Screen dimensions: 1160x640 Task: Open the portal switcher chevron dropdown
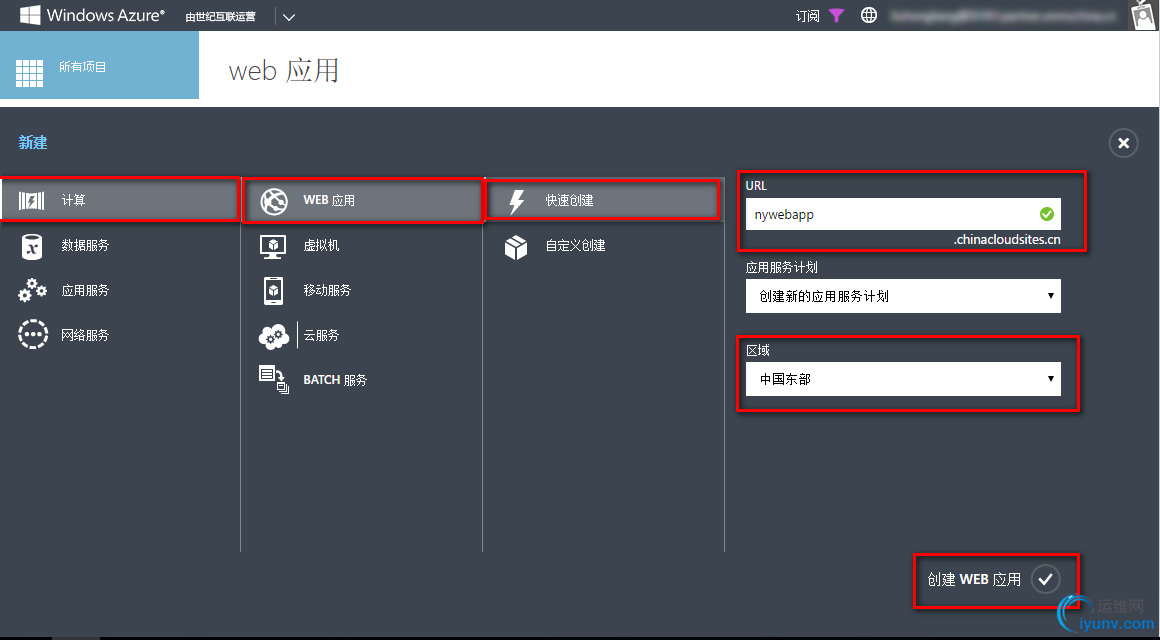(289, 17)
